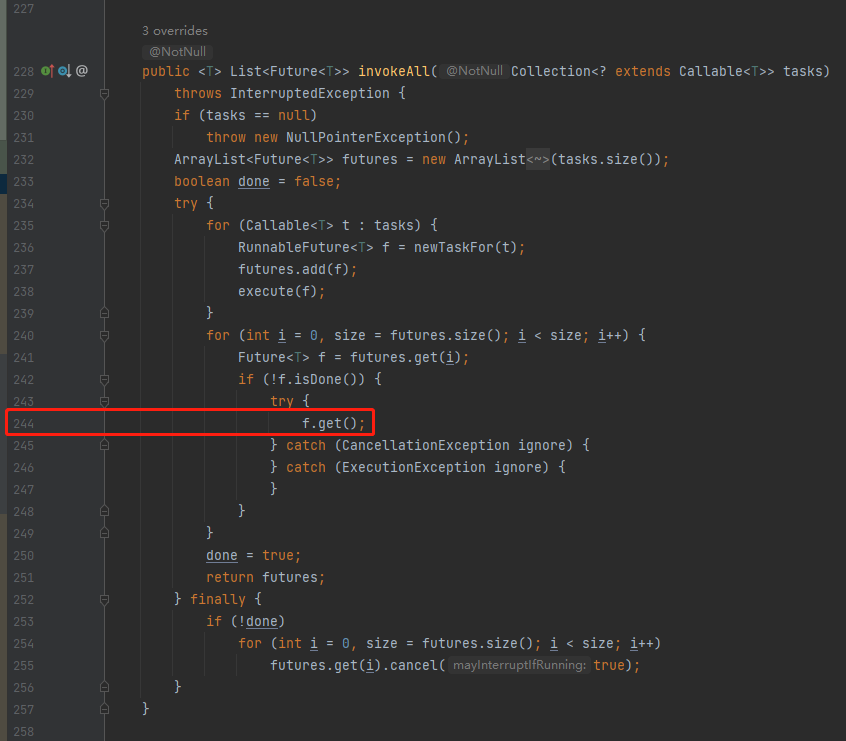Collapse the Callable for-loop fold at line 235
Screen dimensions: 846x741
(x=105, y=226)
